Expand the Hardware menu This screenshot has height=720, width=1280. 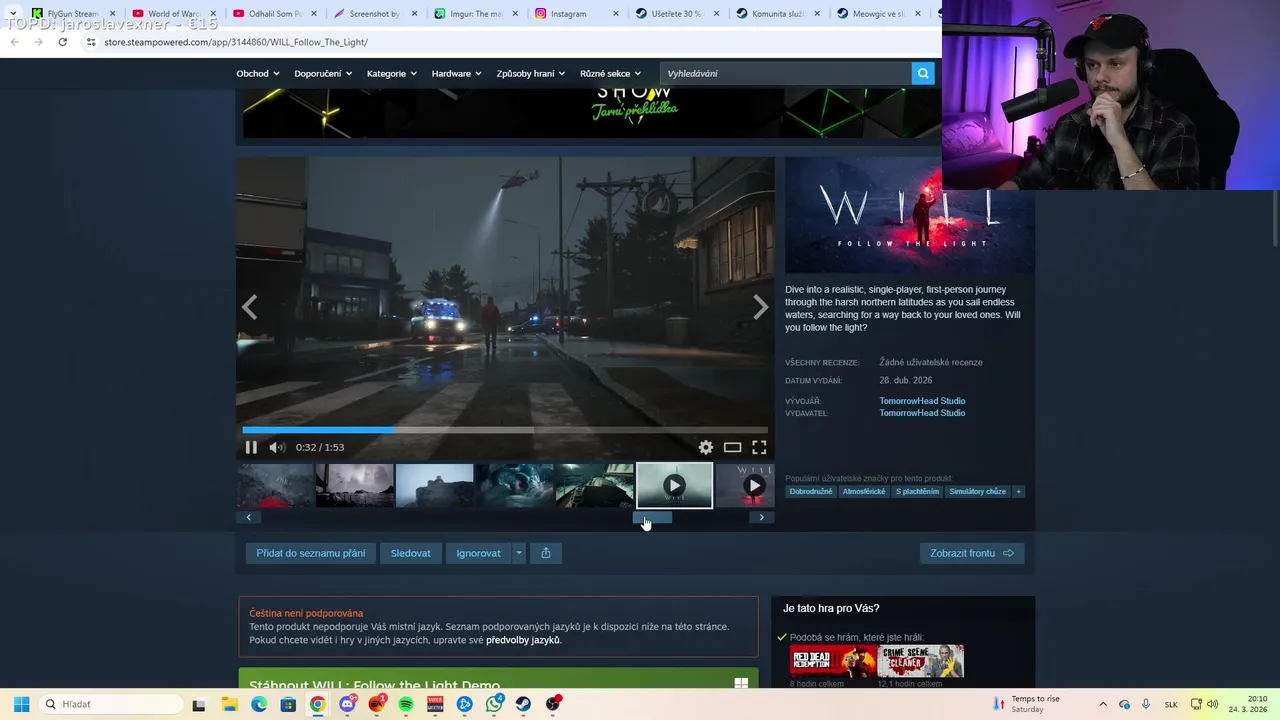(456, 73)
